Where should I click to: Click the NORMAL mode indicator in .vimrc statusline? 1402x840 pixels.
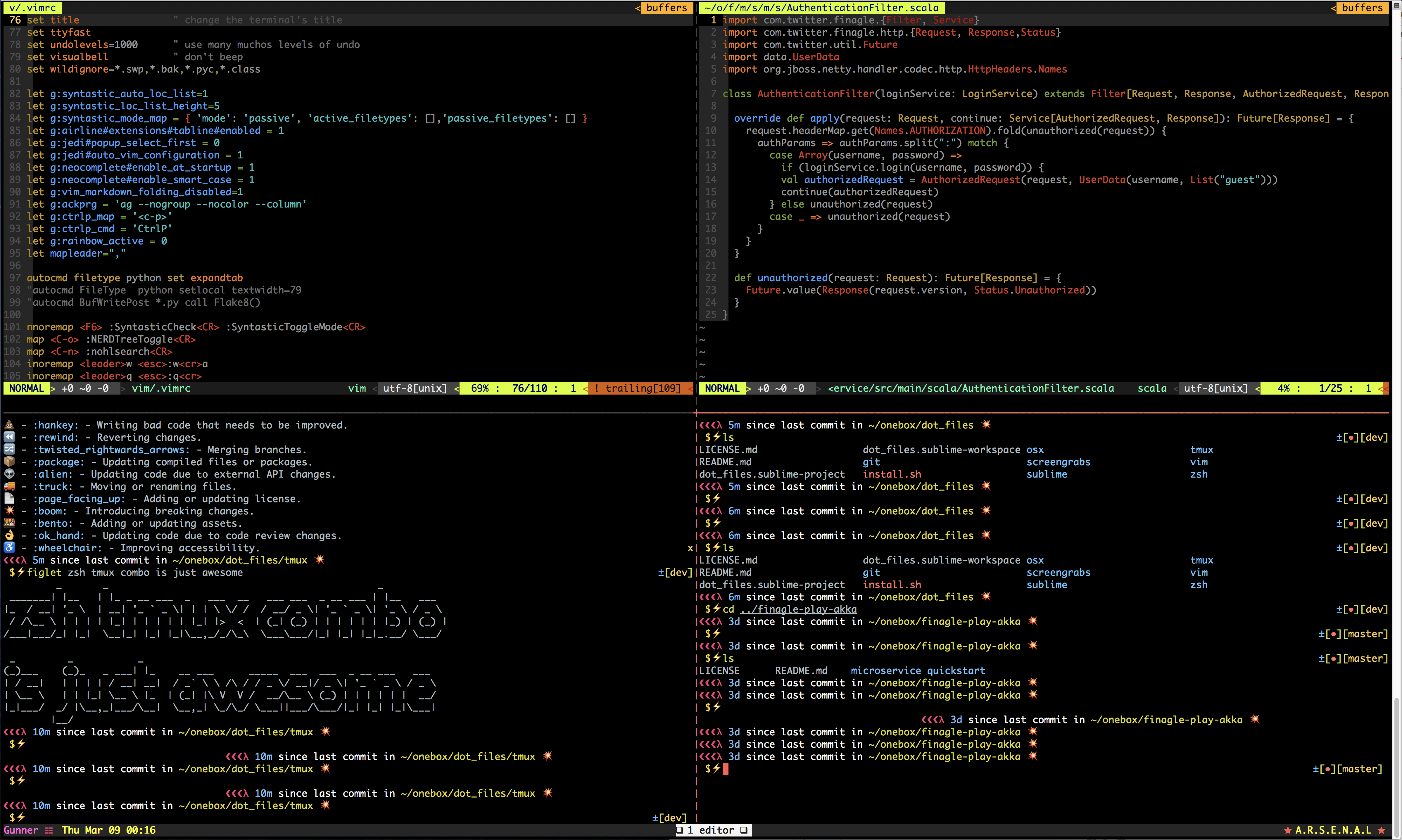click(26, 388)
